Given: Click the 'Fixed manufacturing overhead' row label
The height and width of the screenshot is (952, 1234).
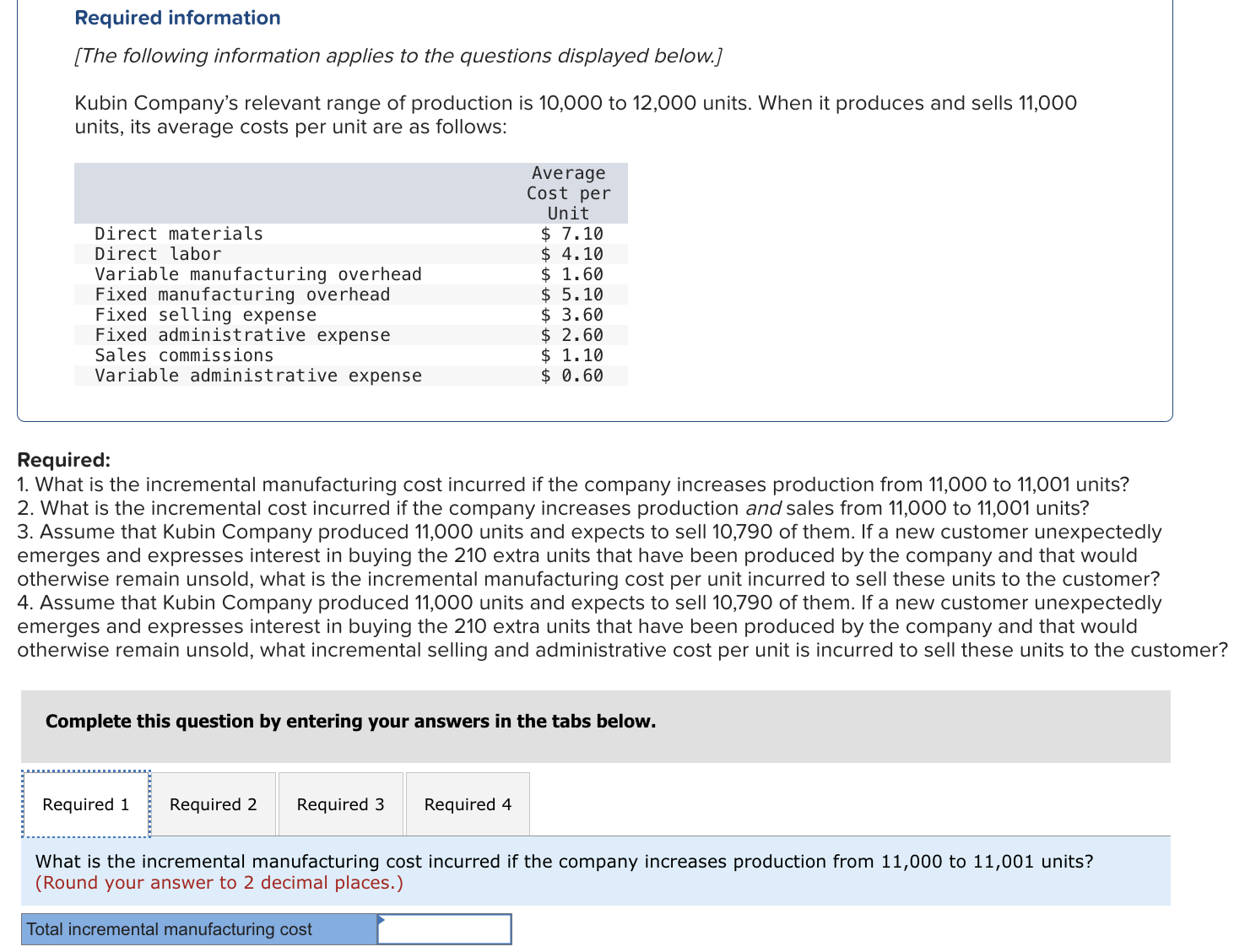Looking at the screenshot, I should point(242,295).
